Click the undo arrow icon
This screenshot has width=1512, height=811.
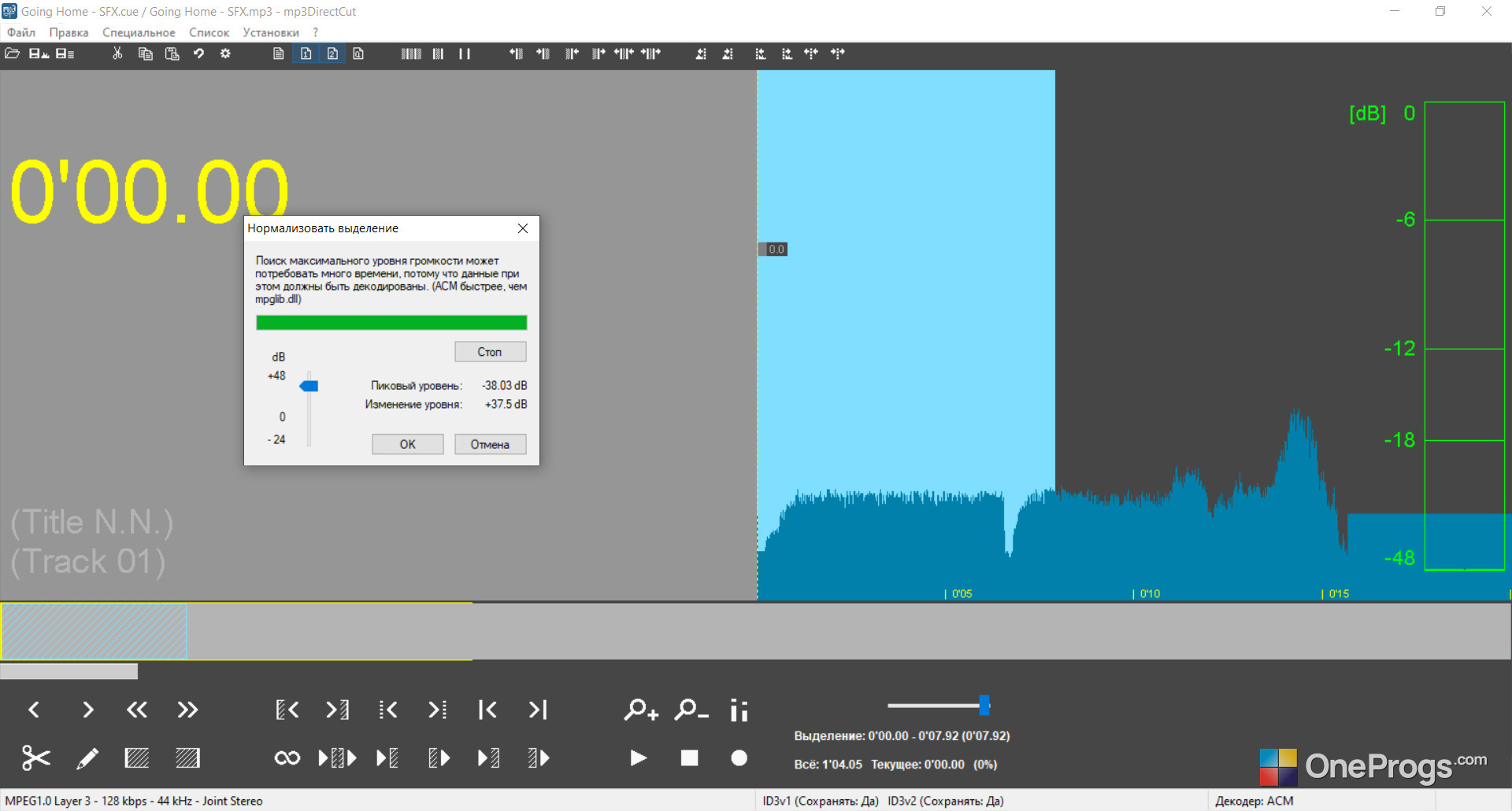click(x=198, y=54)
